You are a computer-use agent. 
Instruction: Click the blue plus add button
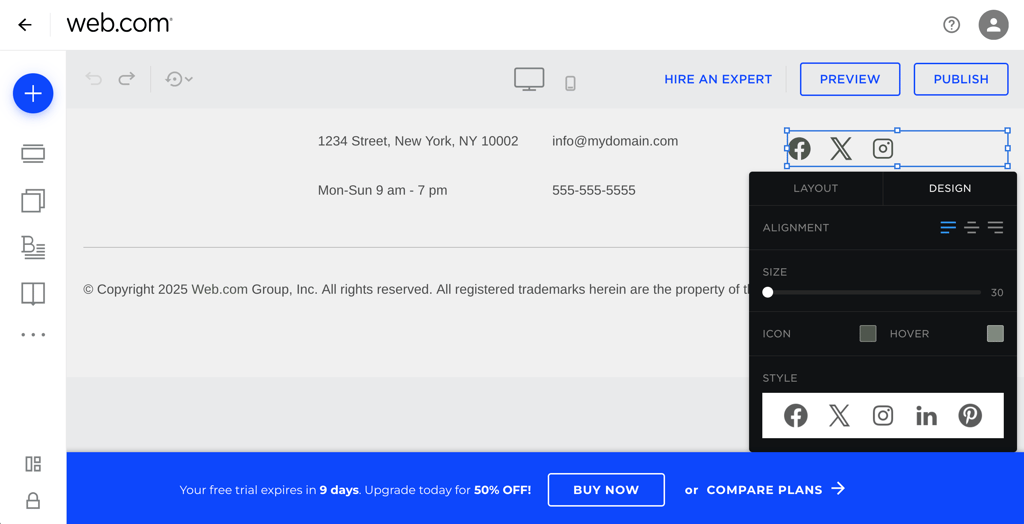pyautogui.click(x=33, y=93)
